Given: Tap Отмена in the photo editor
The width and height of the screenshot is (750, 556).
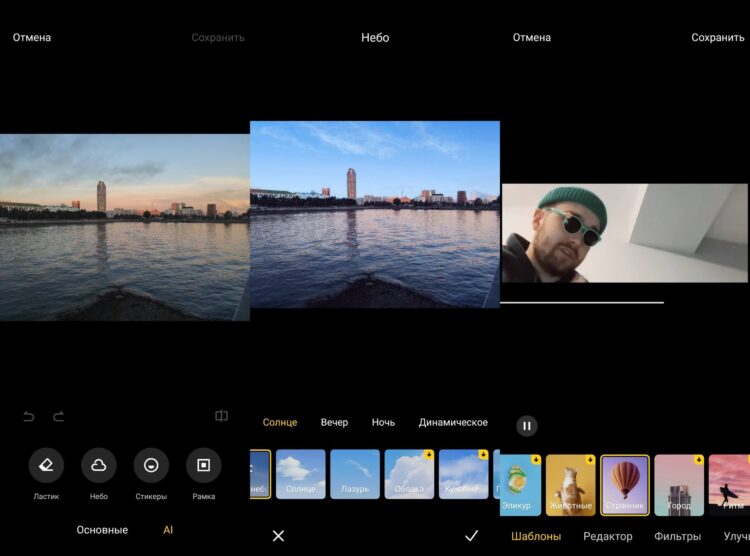Looking at the screenshot, I should pos(32,38).
